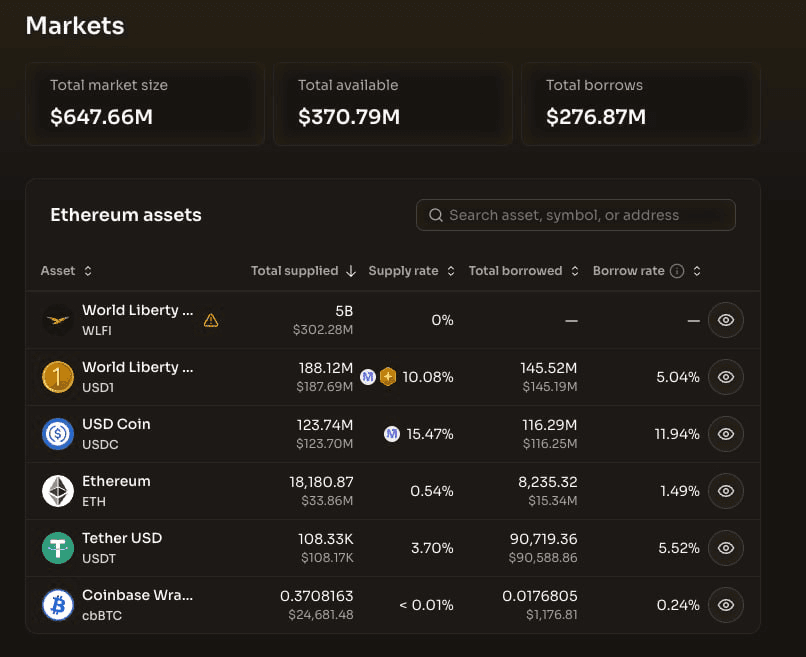
Task: Sort by the Asset column
Action: click(x=66, y=271)
